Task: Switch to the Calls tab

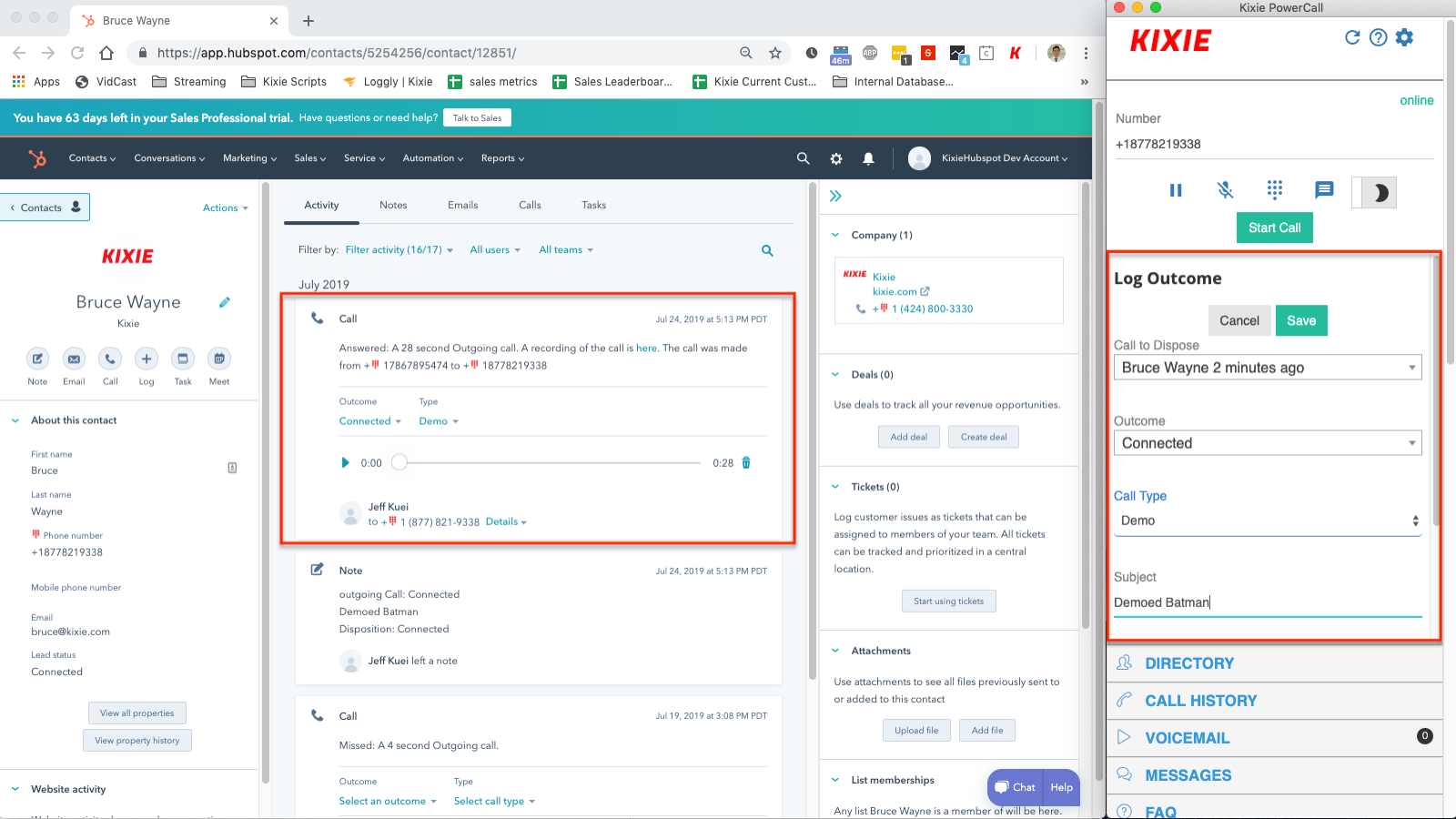Action: [529, 205]
